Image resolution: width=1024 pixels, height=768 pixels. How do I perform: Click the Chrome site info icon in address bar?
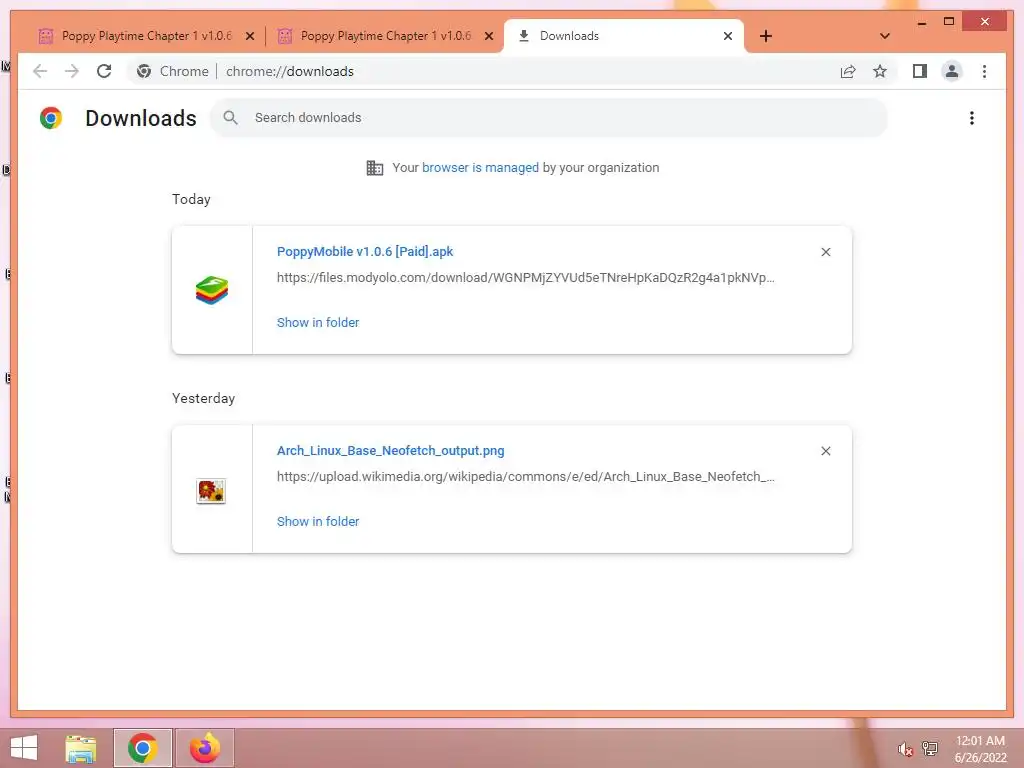coord(144,71)
